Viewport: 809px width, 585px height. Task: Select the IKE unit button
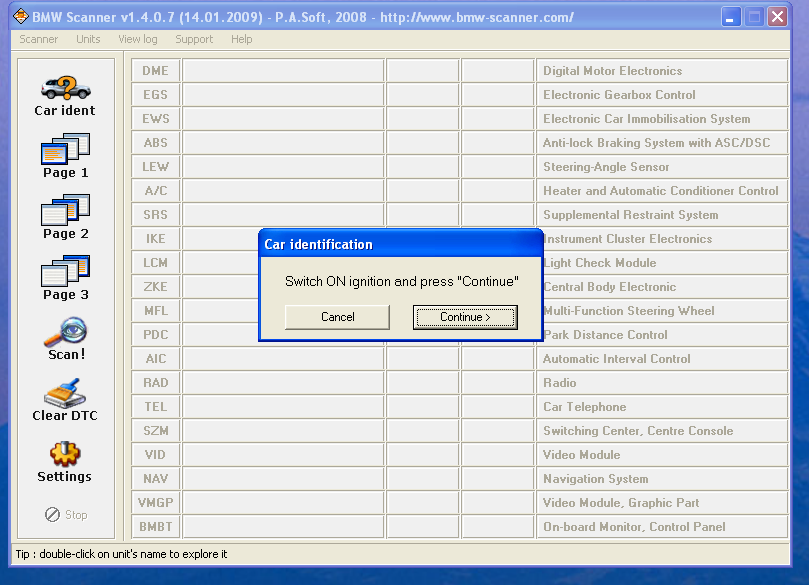[x=155, y=238]
